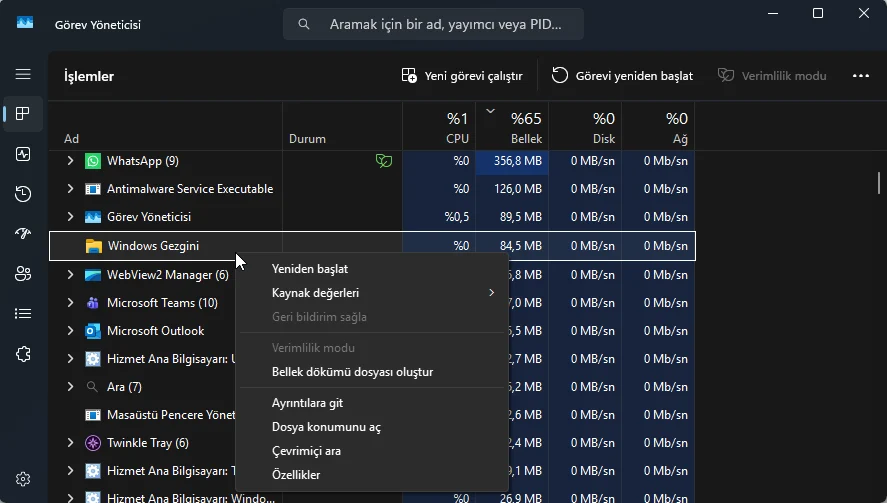This screenshot has width=887, height=503.
Task: Click Yeni görevi çalıştır button
Action: coord(462,76)
